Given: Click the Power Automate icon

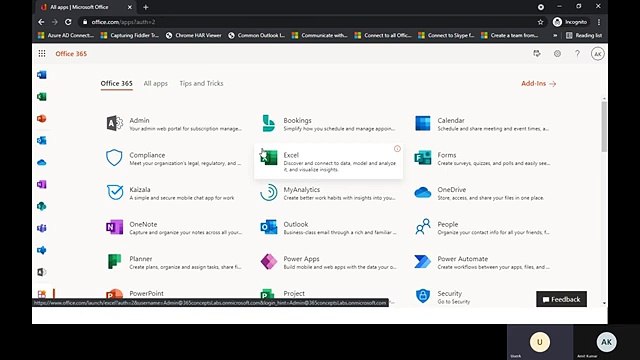Looking at the screenshot, I should pos(422,261).
